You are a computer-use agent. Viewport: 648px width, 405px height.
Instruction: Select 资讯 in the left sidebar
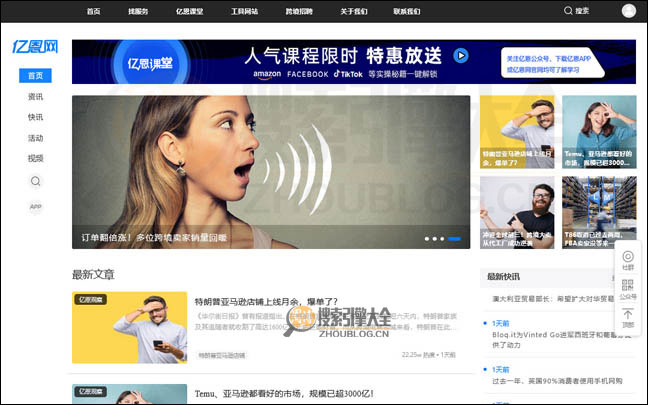(x=36, y=97)
